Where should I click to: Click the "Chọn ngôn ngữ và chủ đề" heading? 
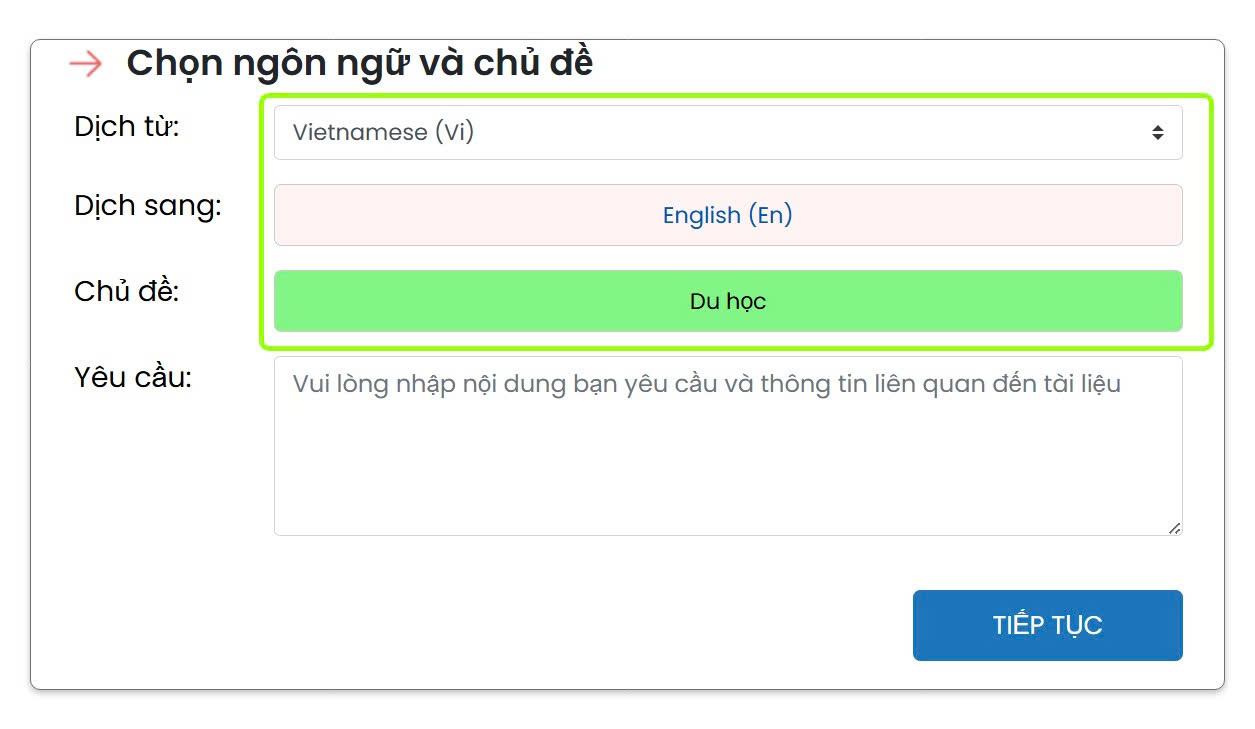tap(359, 63)
